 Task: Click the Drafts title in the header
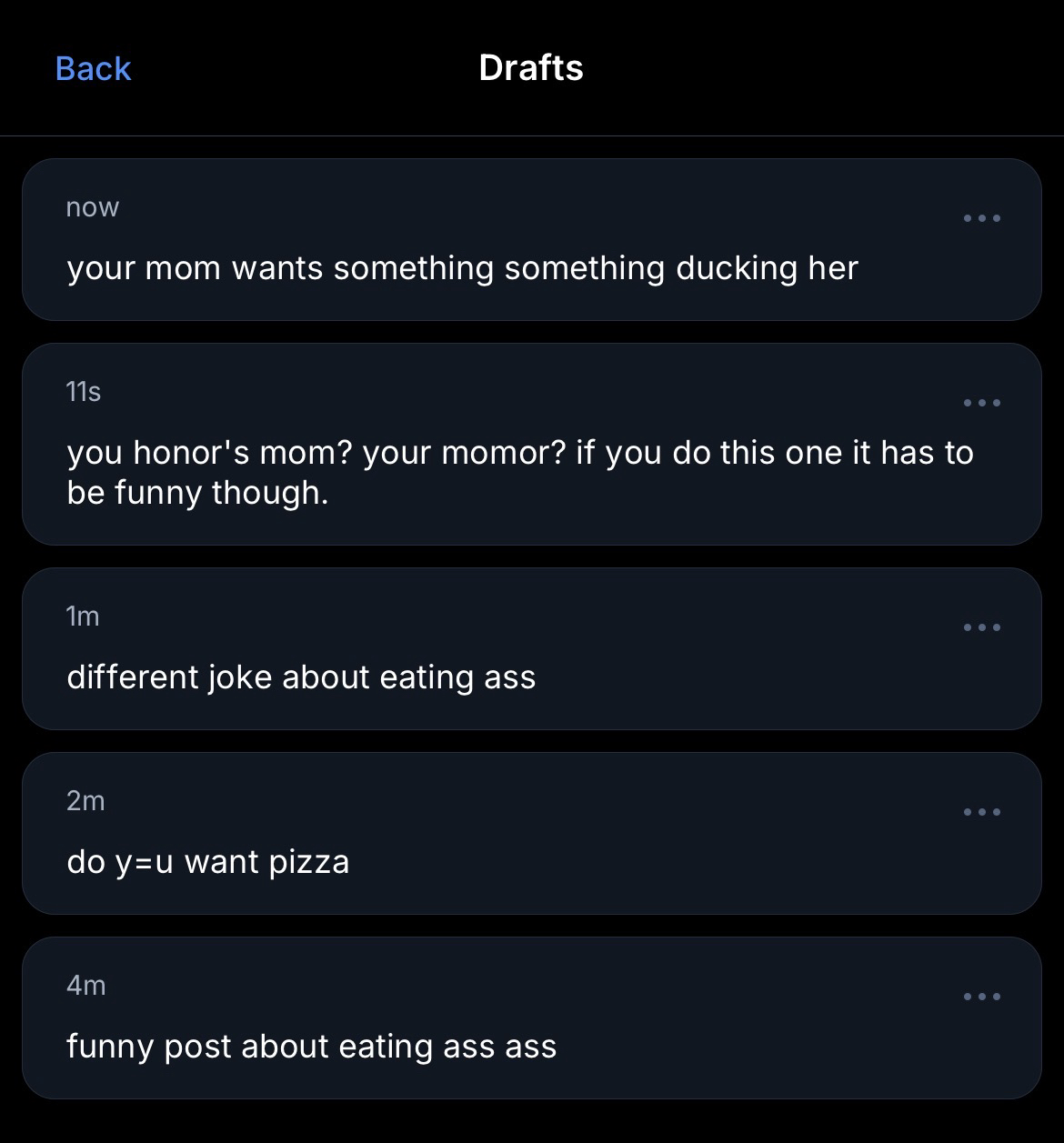point(531,68)
